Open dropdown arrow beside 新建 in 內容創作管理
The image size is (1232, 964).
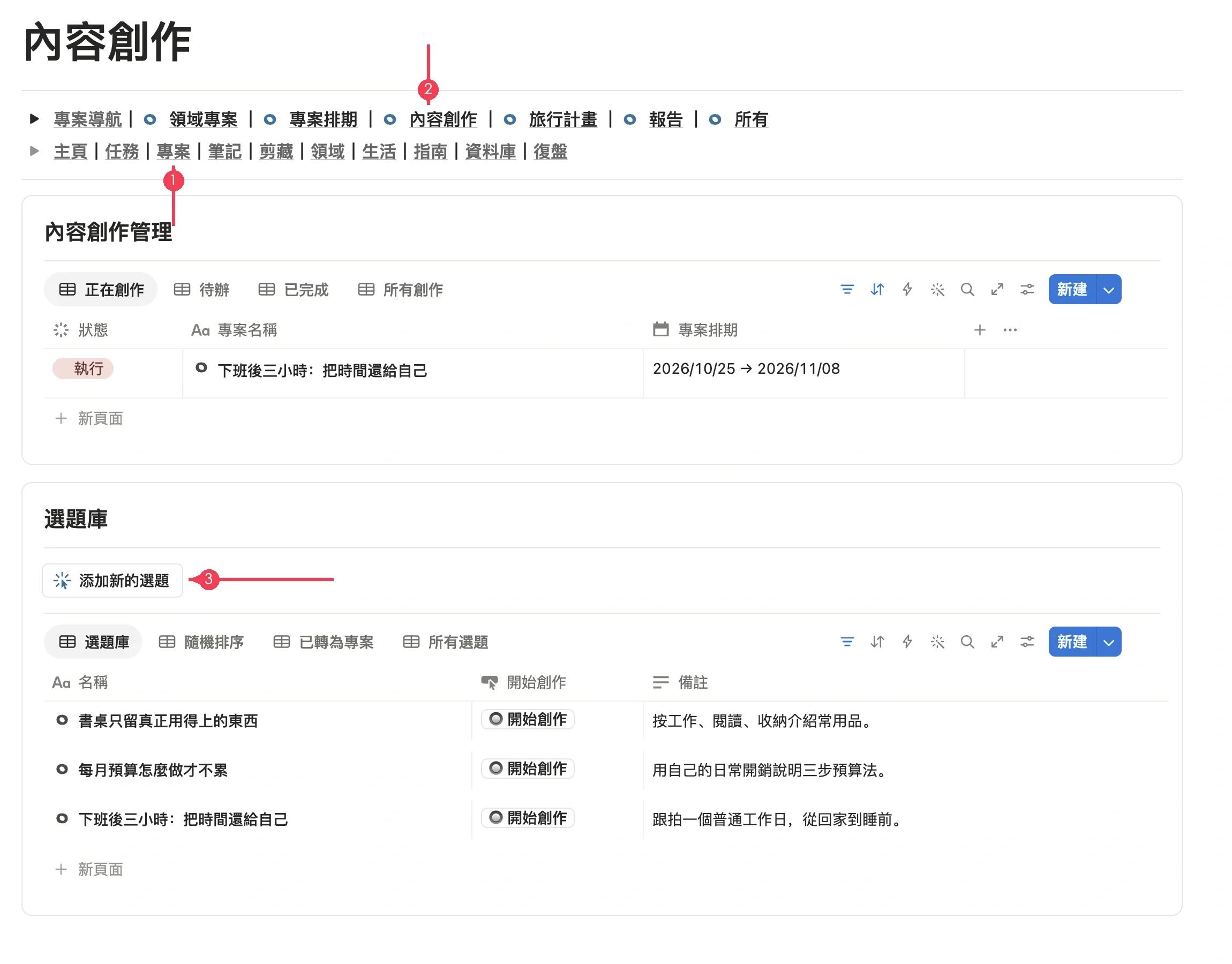[1108, 290]
